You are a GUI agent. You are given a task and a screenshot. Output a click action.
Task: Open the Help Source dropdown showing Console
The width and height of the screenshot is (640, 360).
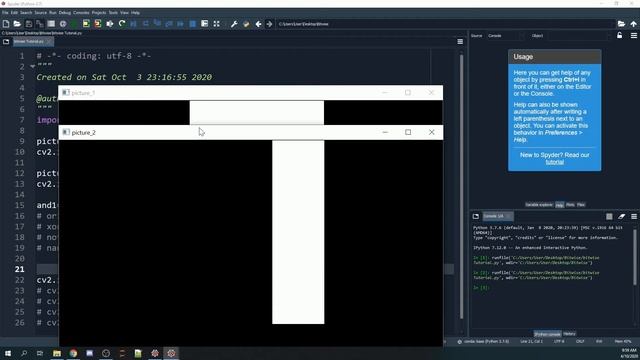(506, 36)
